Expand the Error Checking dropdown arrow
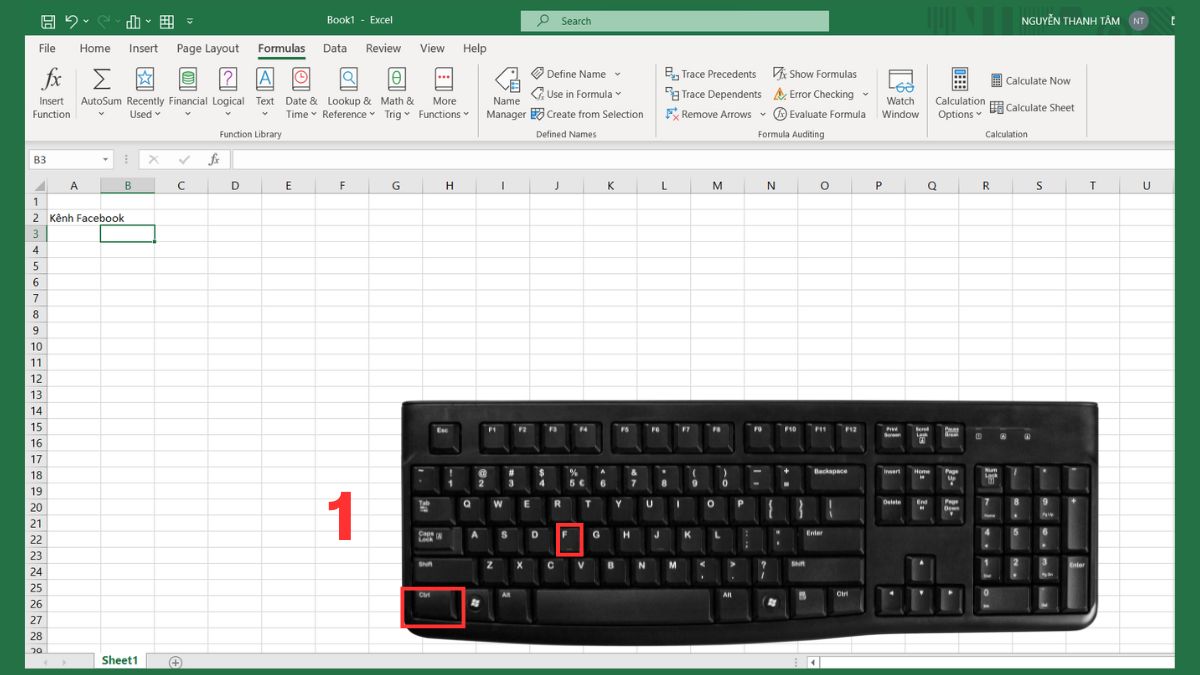Screen dimensions: 1200x675 865,94
